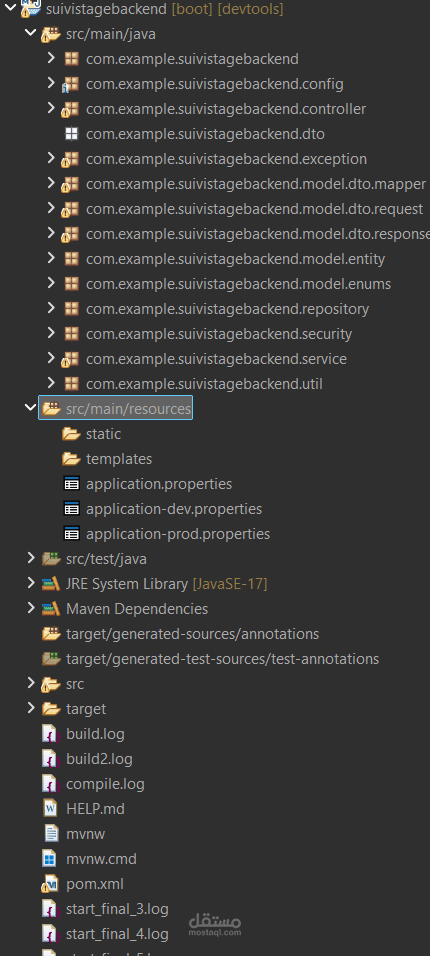Click the application-dev.properties file icon
430x956 pixels.
71,509
